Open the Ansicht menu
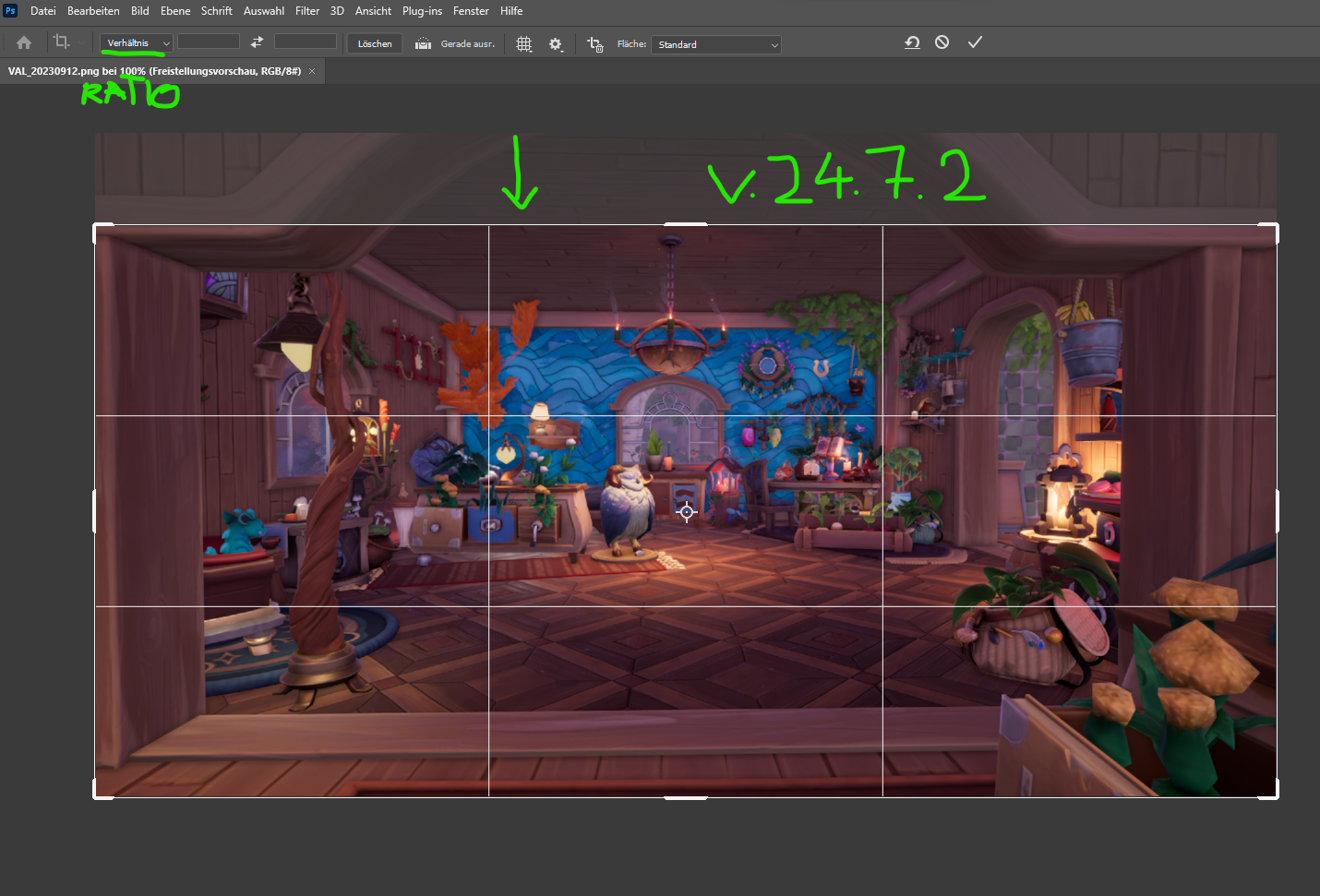The width and height of the screenshot is (1320, 896). 373,11
